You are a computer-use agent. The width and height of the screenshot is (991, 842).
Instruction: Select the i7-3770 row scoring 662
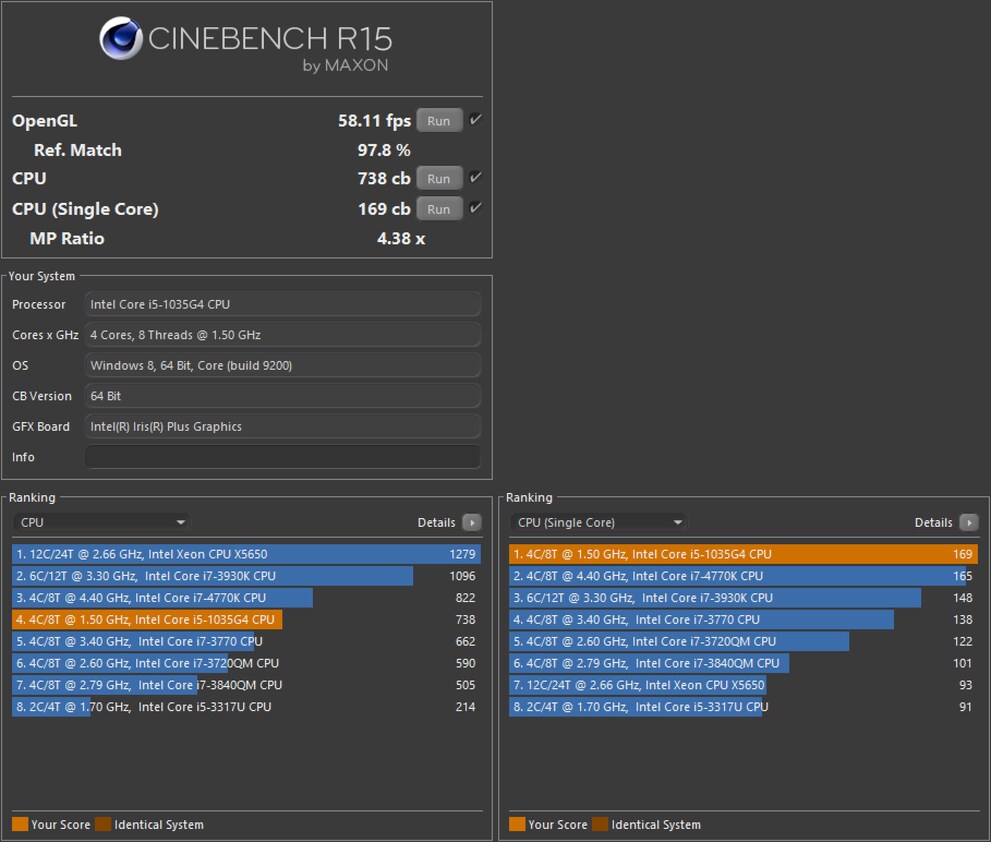tap(246, 642)
